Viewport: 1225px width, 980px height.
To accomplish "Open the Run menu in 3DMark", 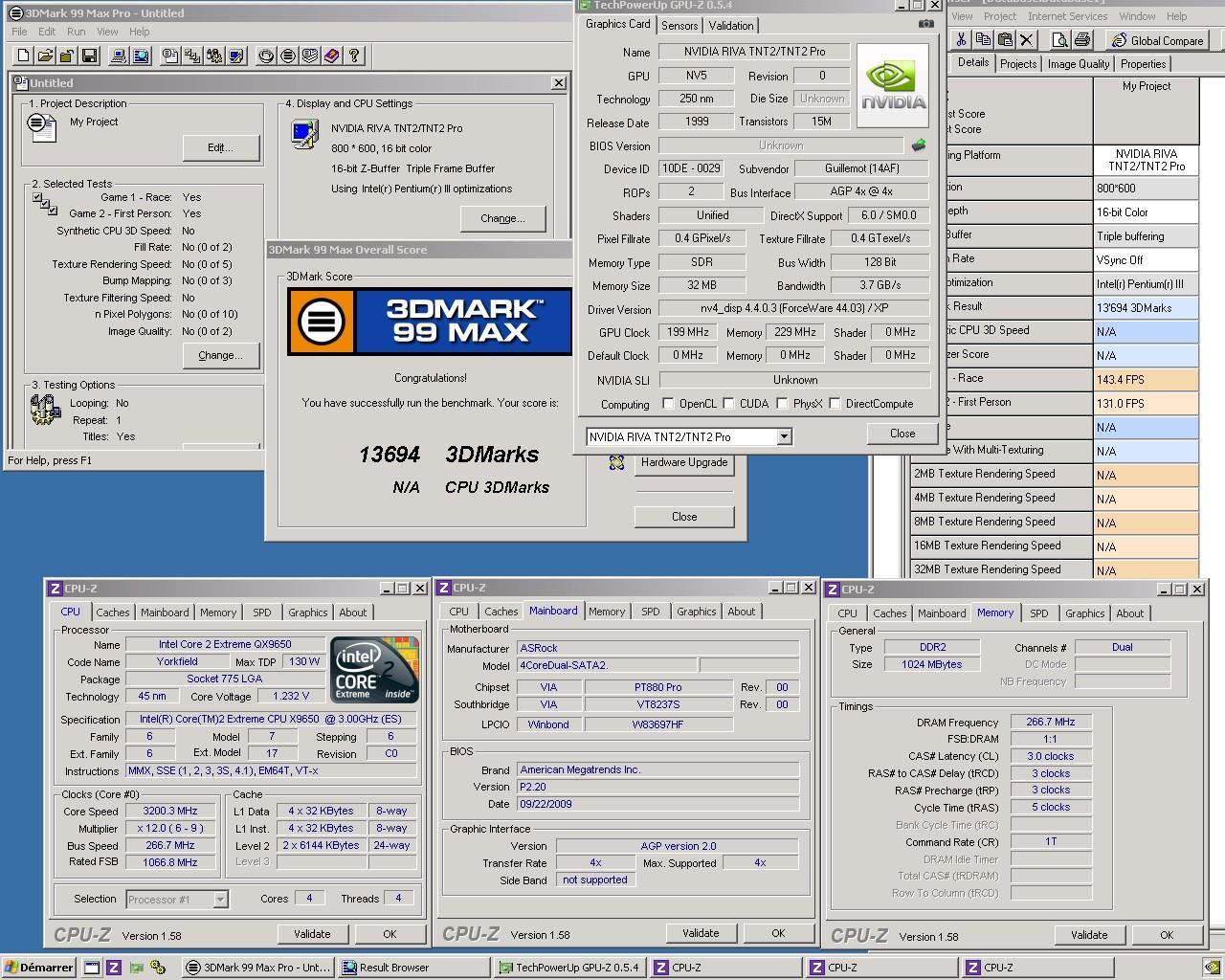I will [77, 32].
